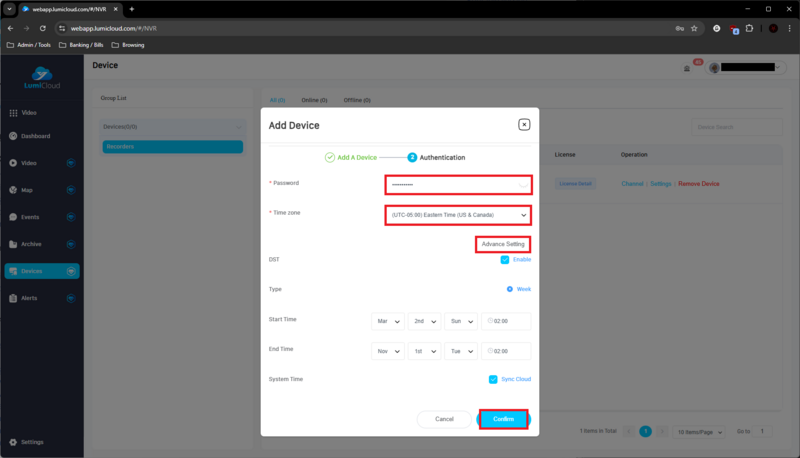Select the Week type radio button
Screen dimensions: 800x458
coord(509,289)
